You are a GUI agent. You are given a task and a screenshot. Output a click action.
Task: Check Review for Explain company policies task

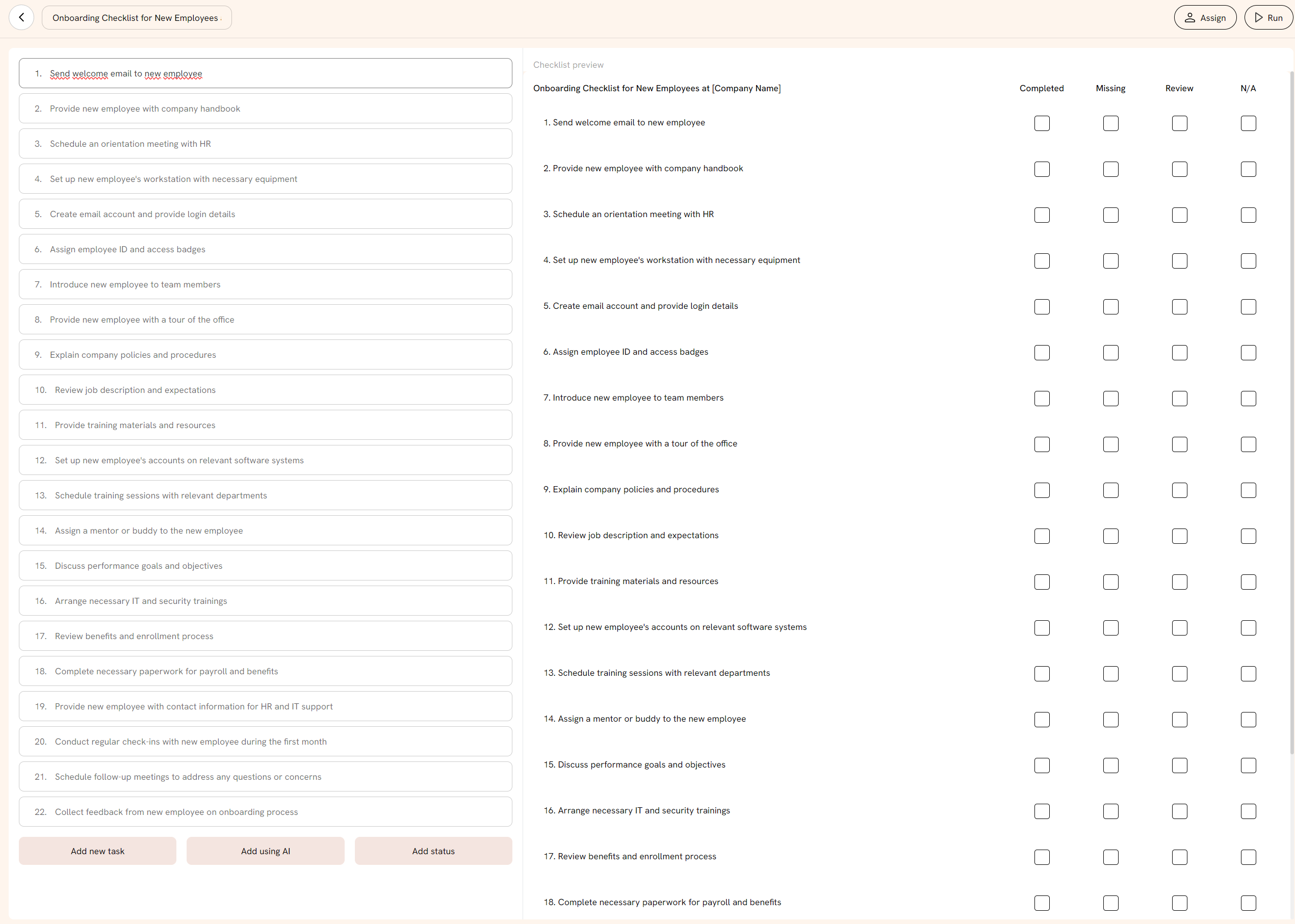pos(1179,490)
